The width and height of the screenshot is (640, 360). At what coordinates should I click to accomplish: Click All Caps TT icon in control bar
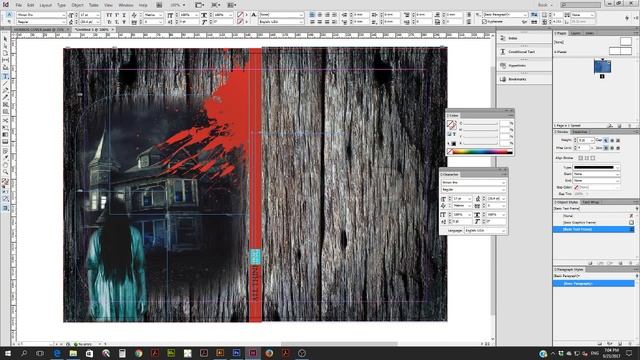109,15
